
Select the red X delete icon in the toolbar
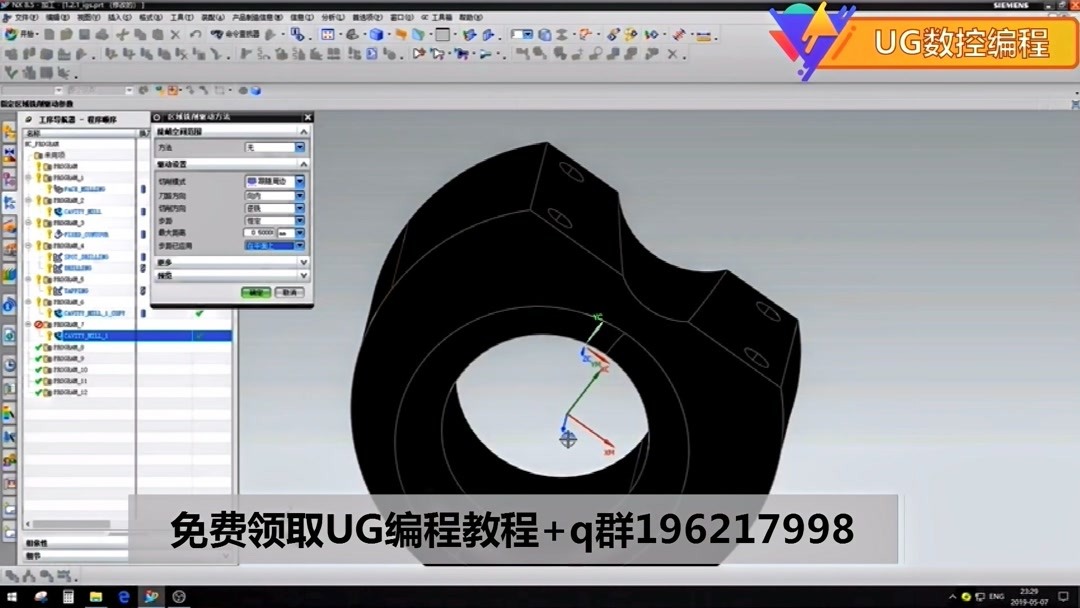tap(174, 34)
